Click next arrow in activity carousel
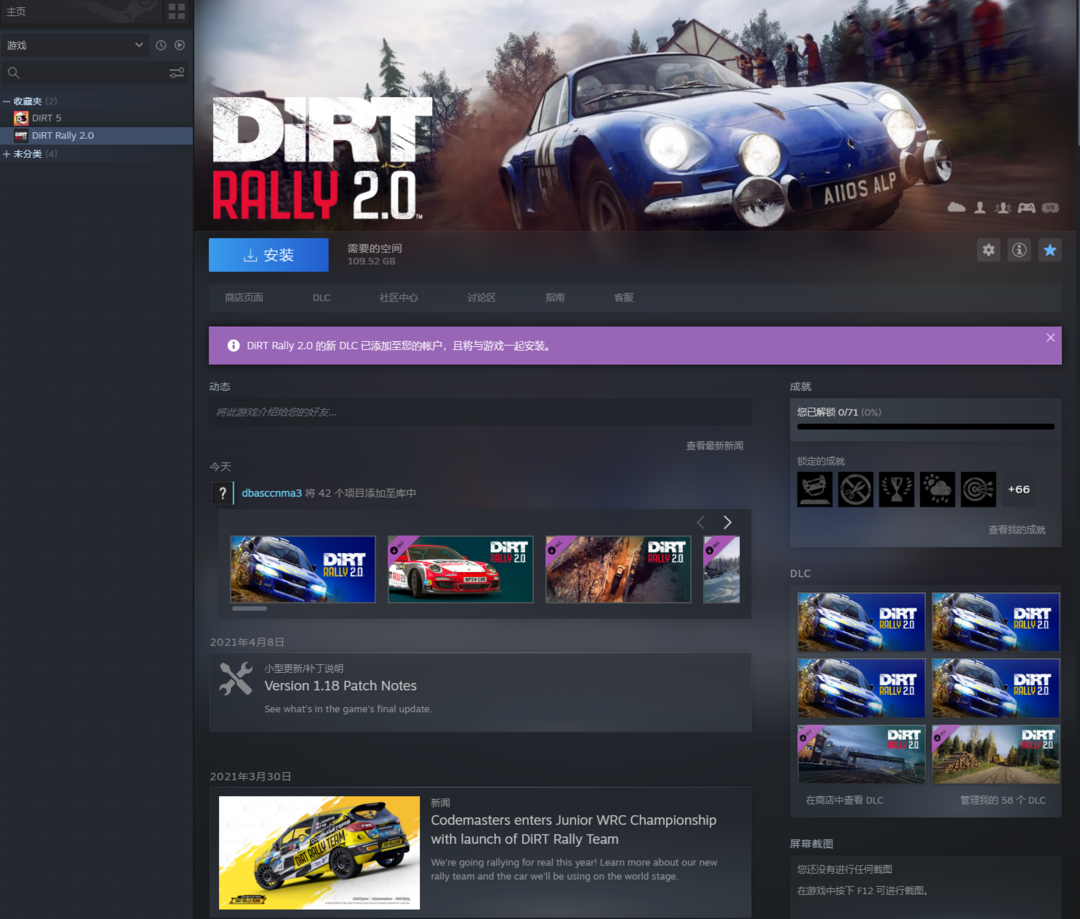This screenshot has width=1080, height=919. (x=727, y=522)
